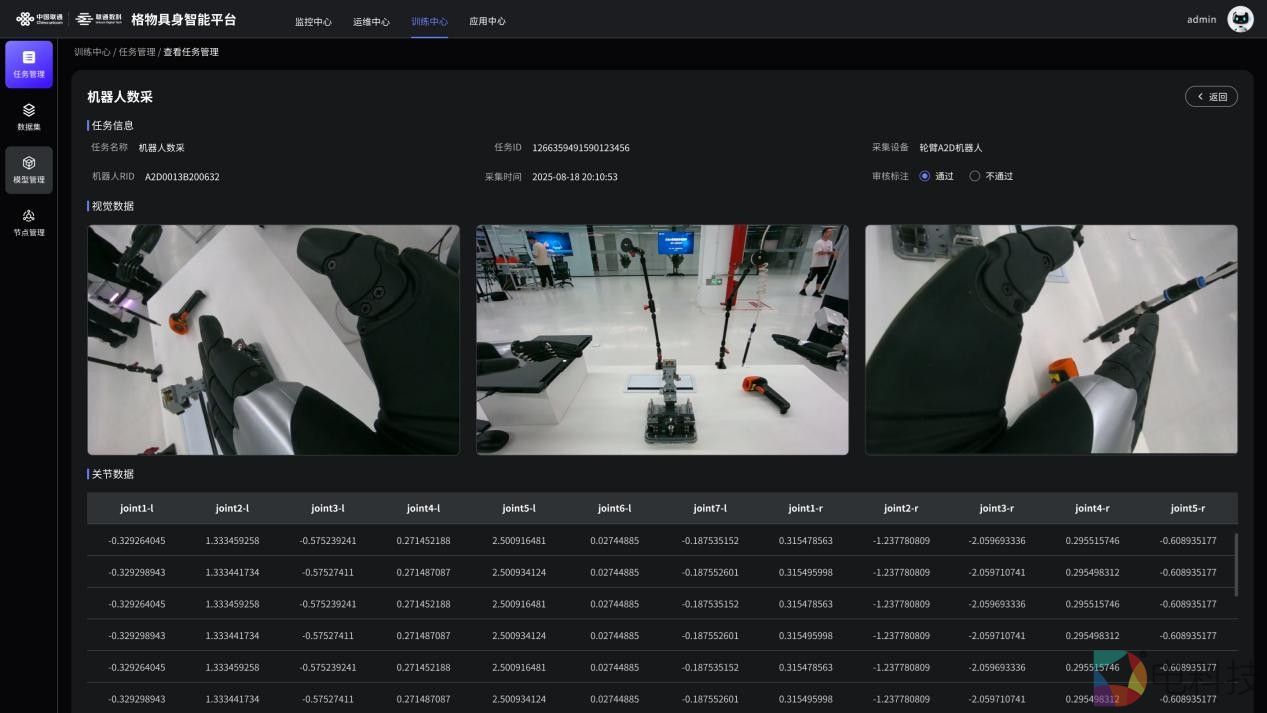Image resolution: width=1267 pixels, height=713 pixels.
Task: Open the 任务管理 sidebar icon
Action: (x=28, y=64)
